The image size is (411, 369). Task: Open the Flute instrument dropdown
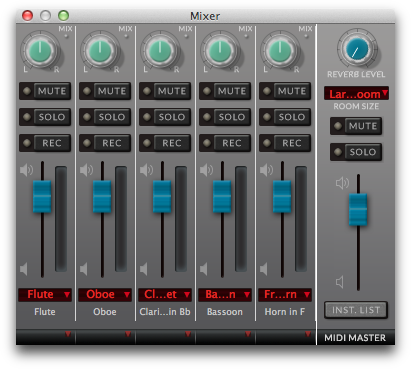45,295
